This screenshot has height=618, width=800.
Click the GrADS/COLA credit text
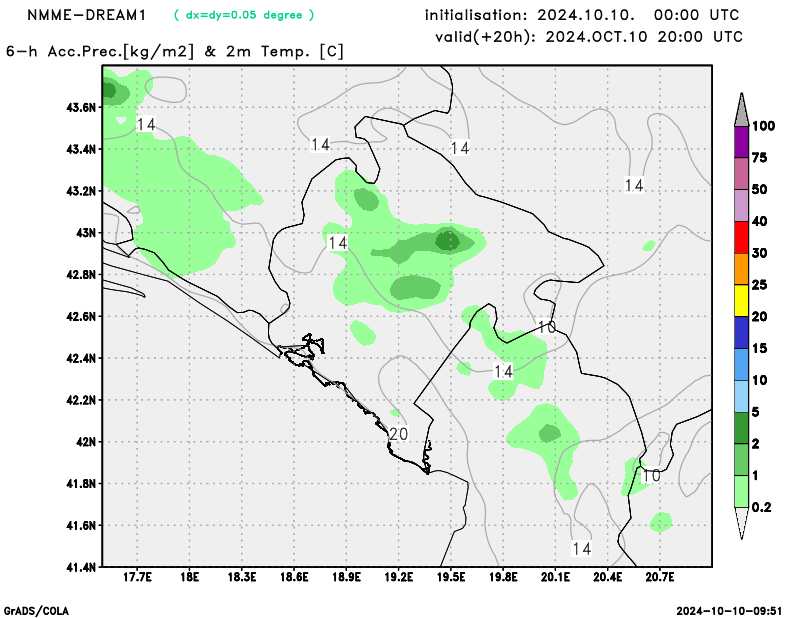point(36,611)
